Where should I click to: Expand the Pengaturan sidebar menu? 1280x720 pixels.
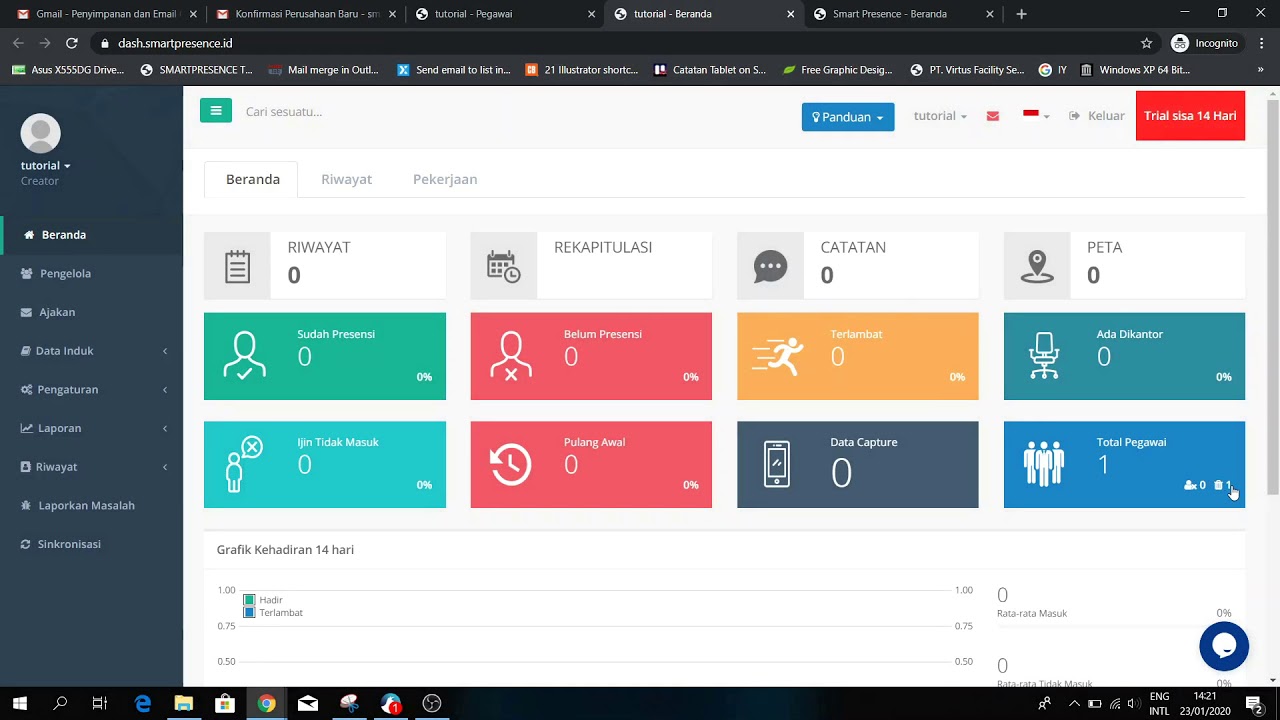(92, 390)
